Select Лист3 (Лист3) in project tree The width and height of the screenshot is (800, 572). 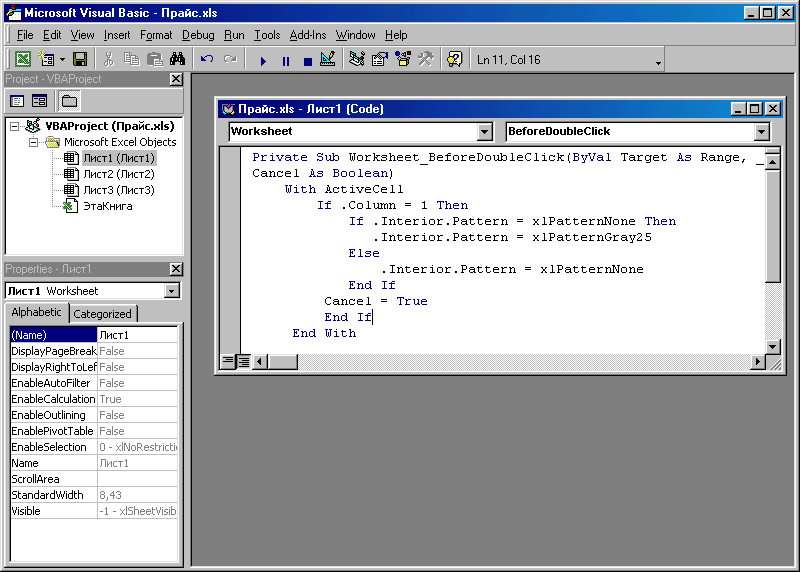pyautogui.click(x=118, y=190)
